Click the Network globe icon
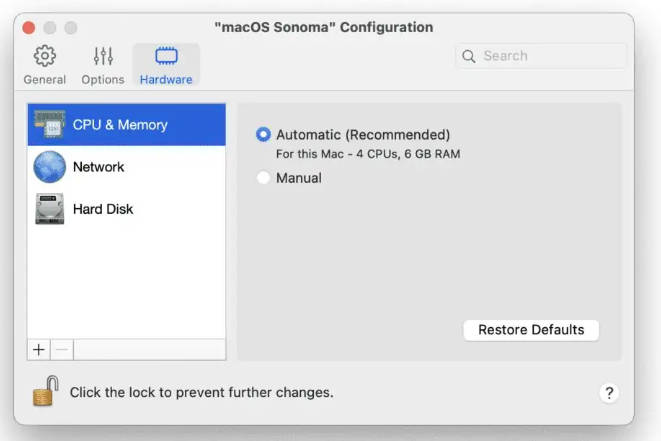 click(x=50, y=167)
